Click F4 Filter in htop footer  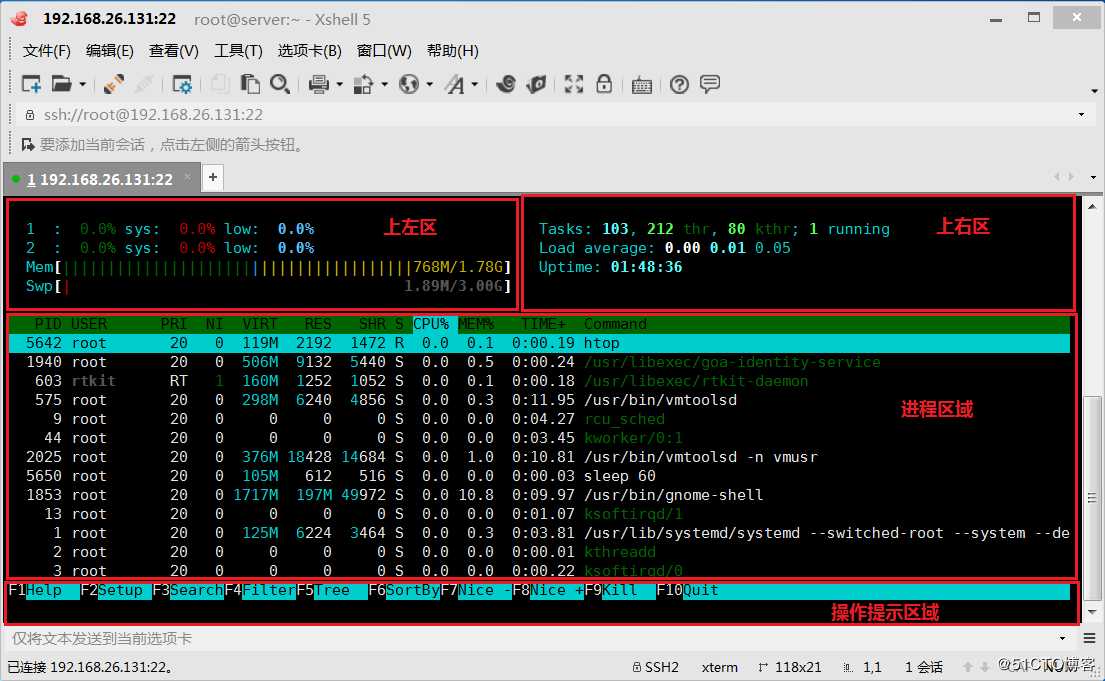(x=260, y=590)
